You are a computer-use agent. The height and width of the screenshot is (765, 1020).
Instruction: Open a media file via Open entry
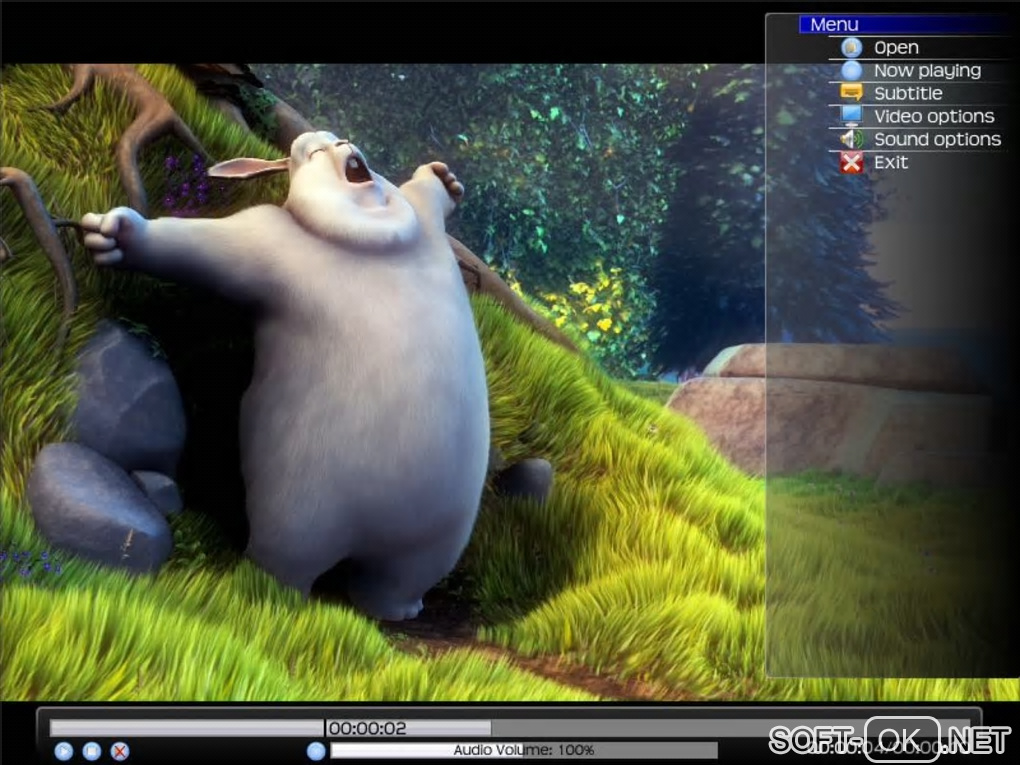pos(896,47)
